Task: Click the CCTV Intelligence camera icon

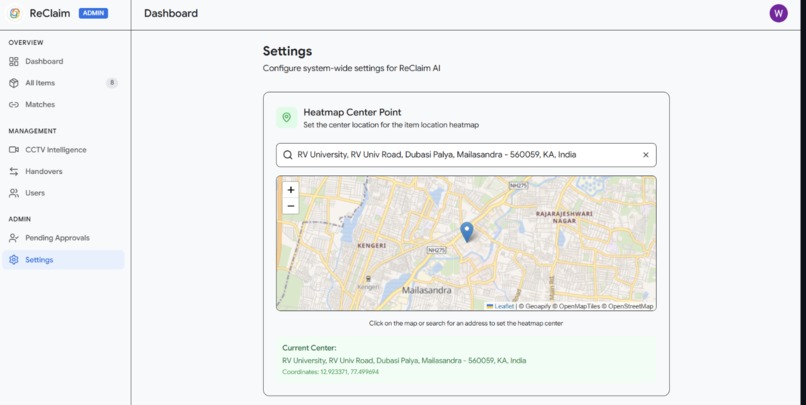Action: coord(14,150)
